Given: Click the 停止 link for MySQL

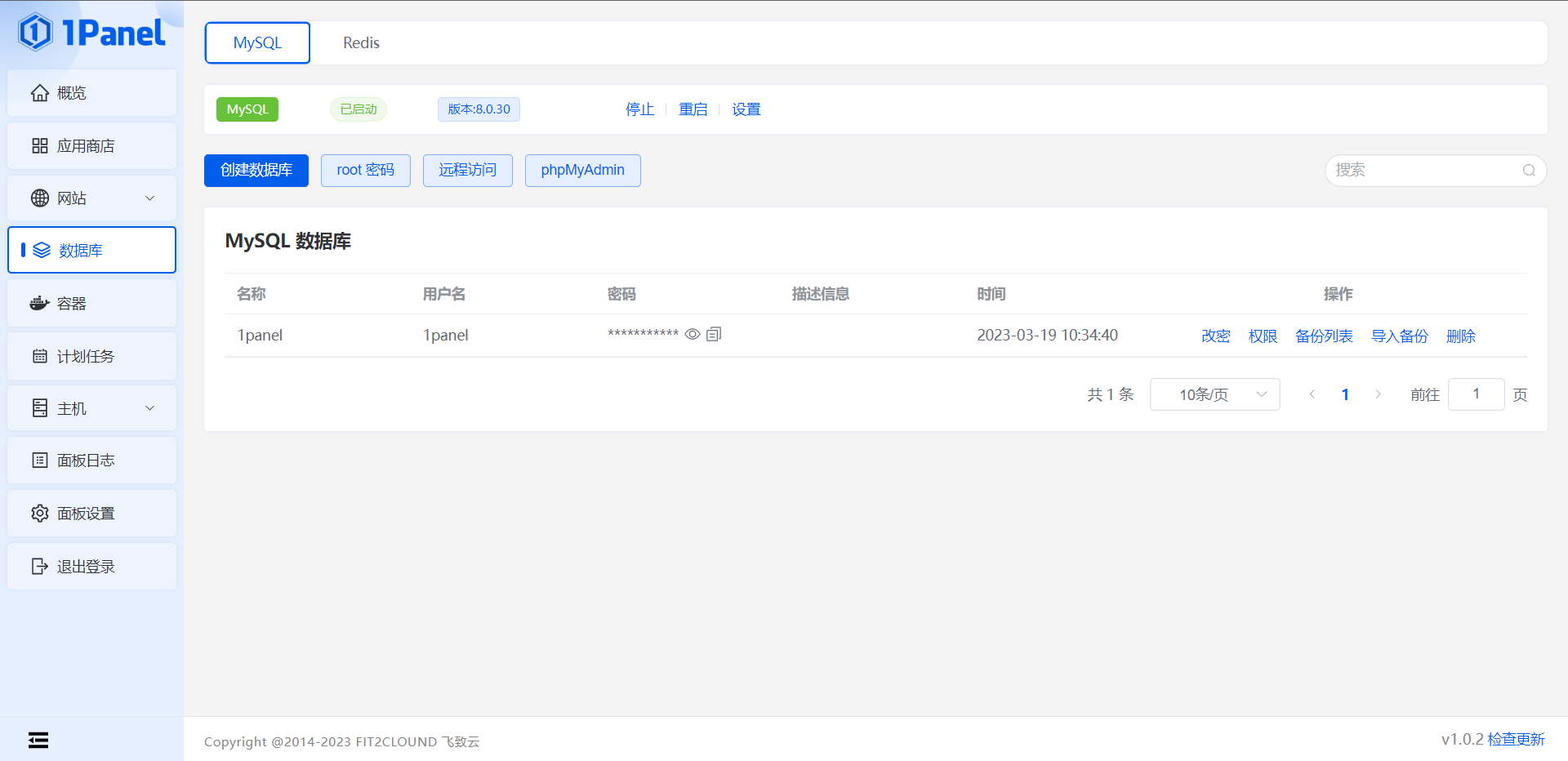Looking at the screenshot, I should click(x=640, y=109).
